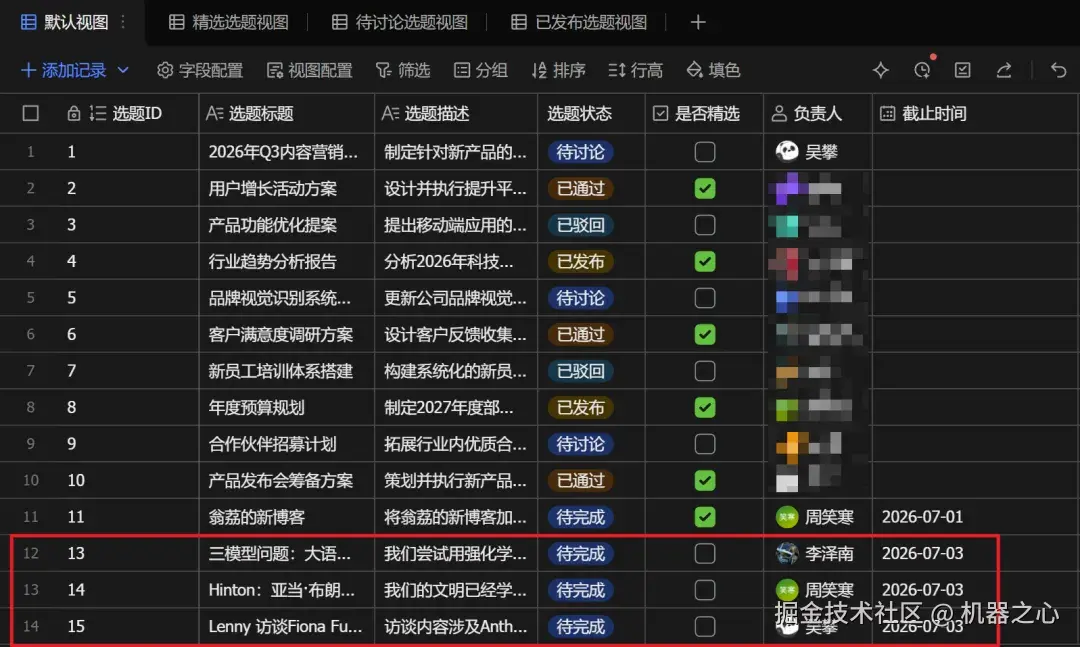Open the 分组 grouping tool
1080x647 pixels.
coord(481,70)
